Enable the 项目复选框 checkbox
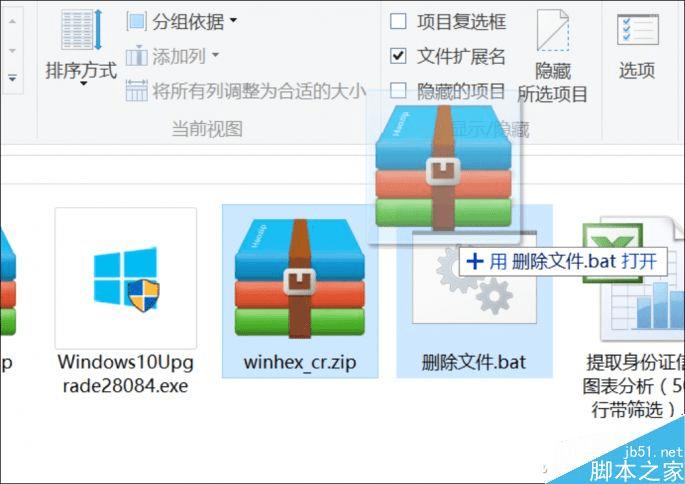This screenshot has width=685, height=484. (398, 21)
